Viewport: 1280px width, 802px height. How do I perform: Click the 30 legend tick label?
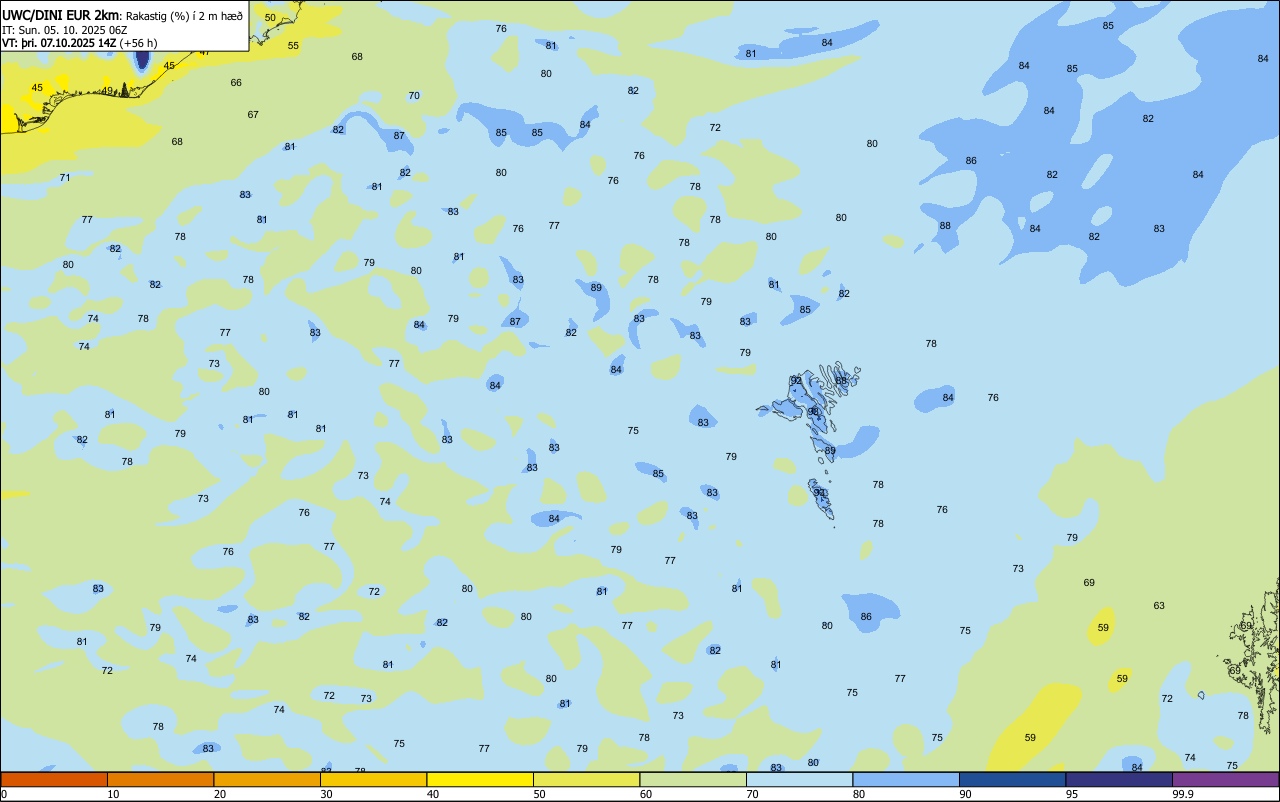[x=327, y=794]
